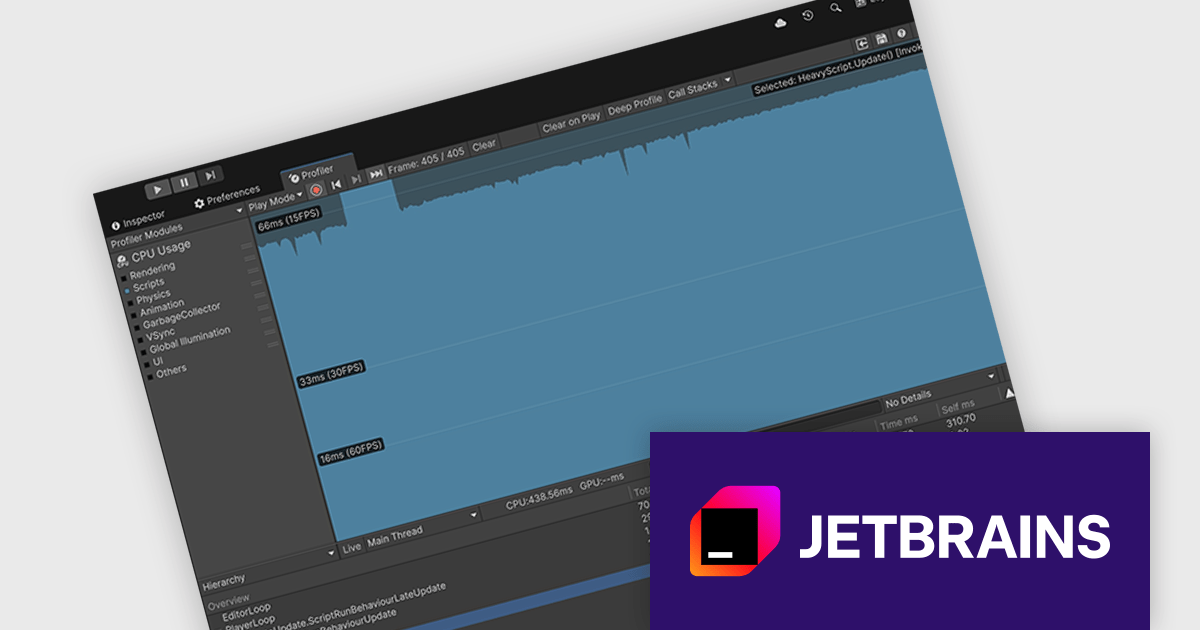1200x630 pixels.
Task: Open the cloud services icon
Action: 781,22
